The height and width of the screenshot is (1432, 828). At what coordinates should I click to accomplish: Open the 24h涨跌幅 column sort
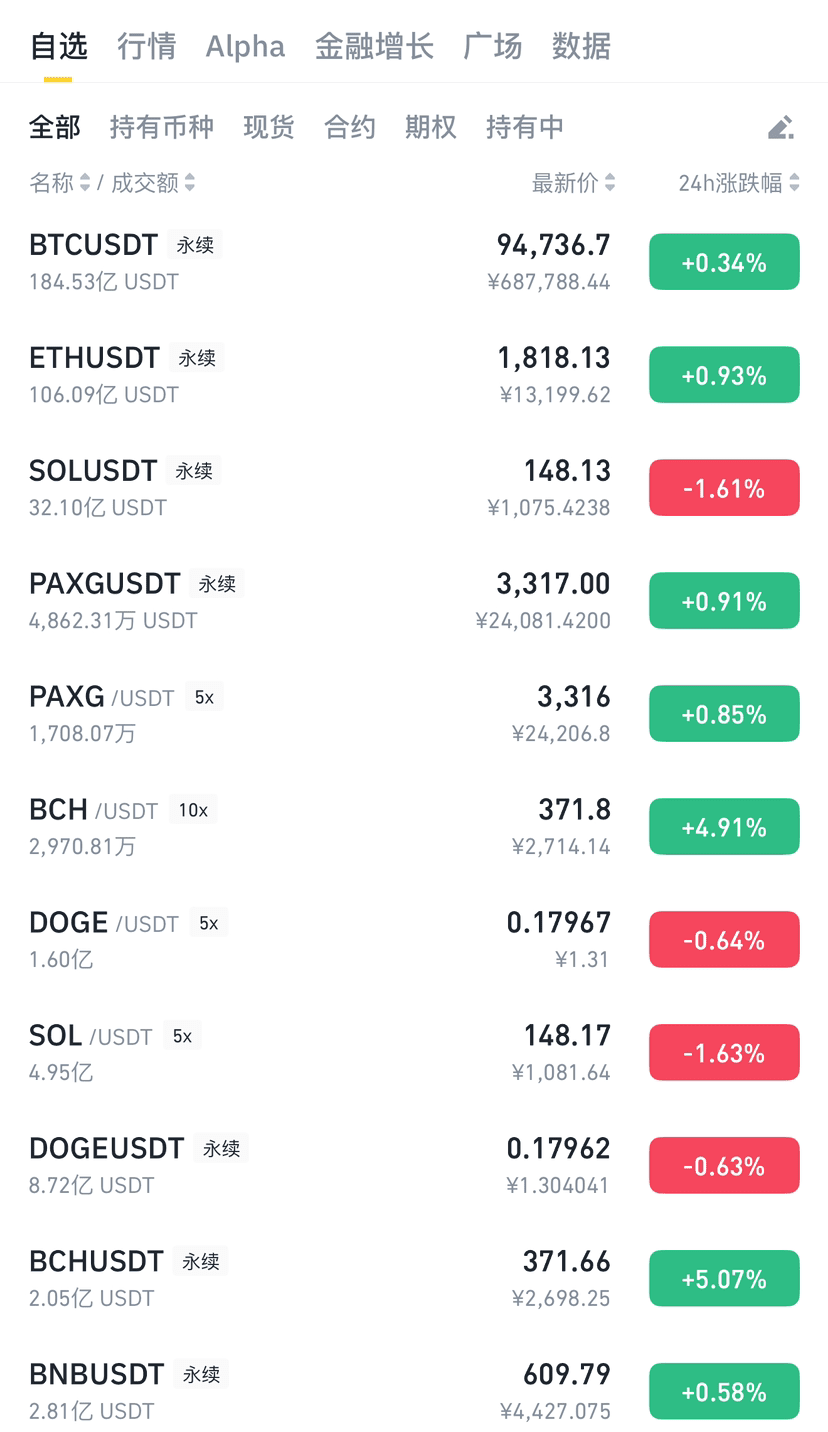(730, 183)
